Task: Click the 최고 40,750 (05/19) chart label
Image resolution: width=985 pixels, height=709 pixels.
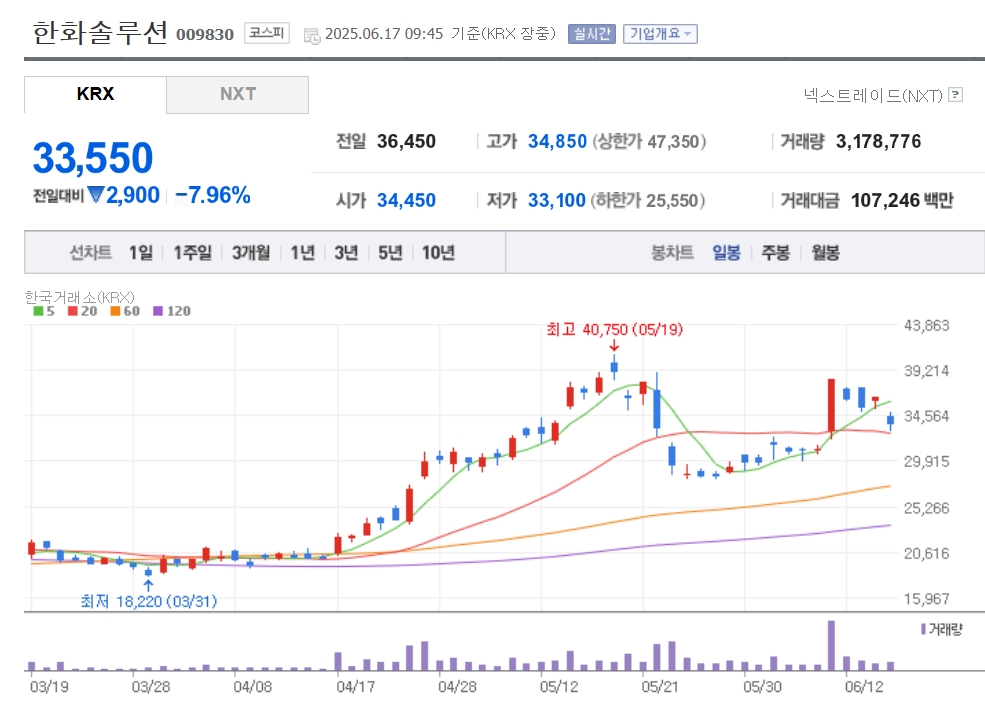Action: click(614, 329)
